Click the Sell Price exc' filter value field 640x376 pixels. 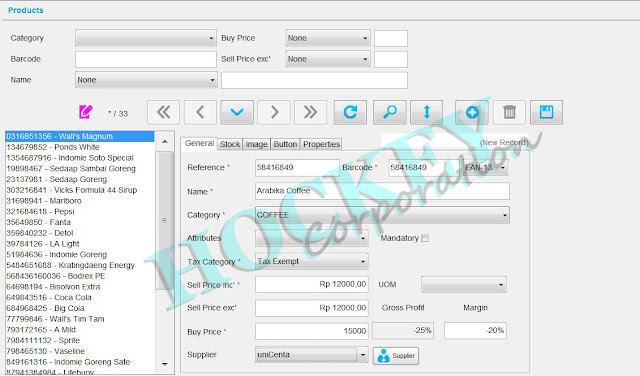click(391, 60)
